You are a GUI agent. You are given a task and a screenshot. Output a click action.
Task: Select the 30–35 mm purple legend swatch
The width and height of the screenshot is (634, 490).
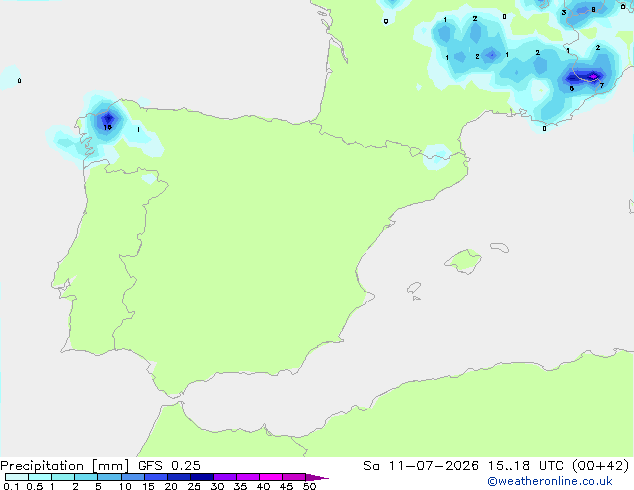coord(224,477)
